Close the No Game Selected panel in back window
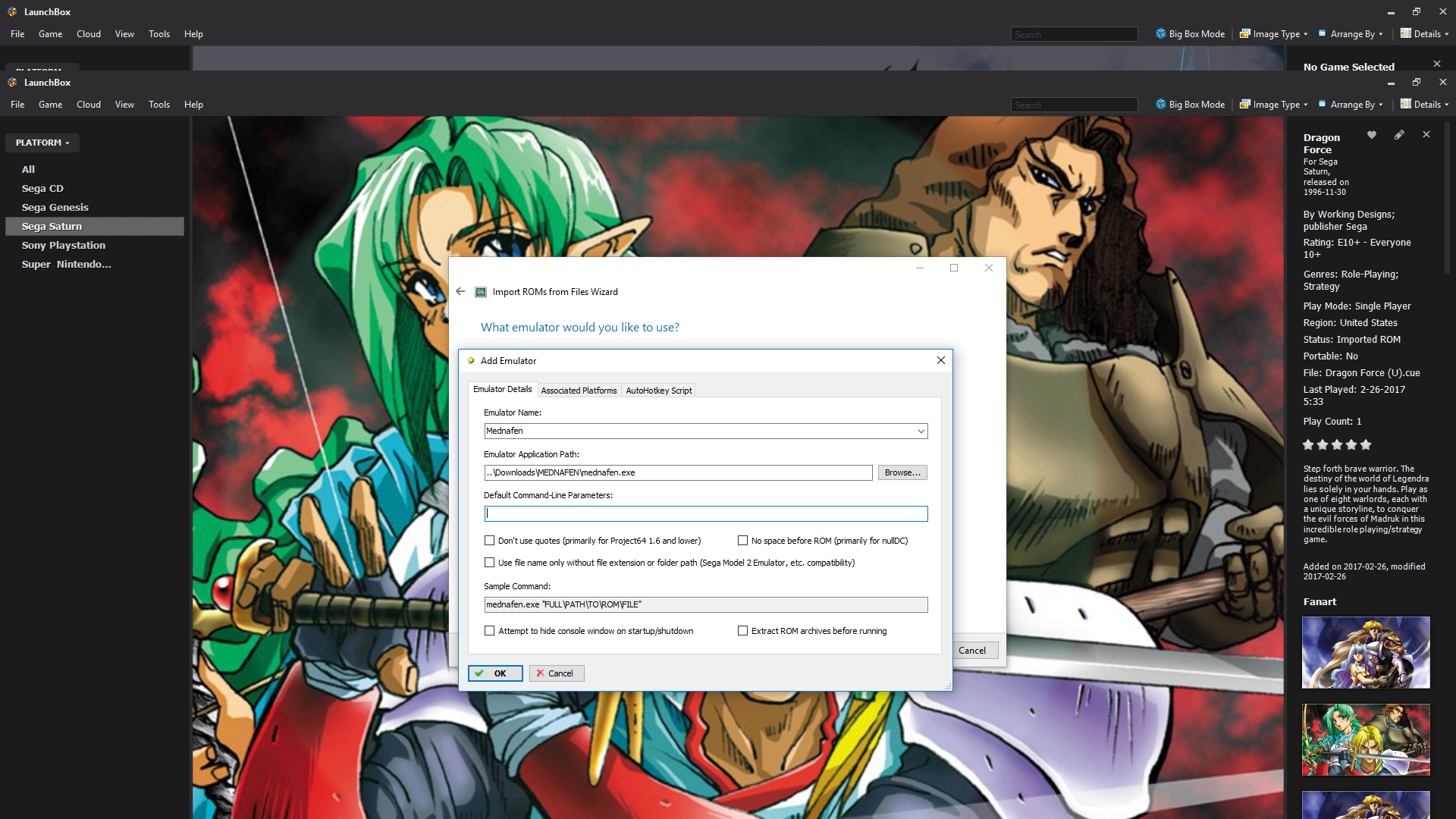Image resolution: width=1456 pixels, height=819 pixels. point(1437,64)
